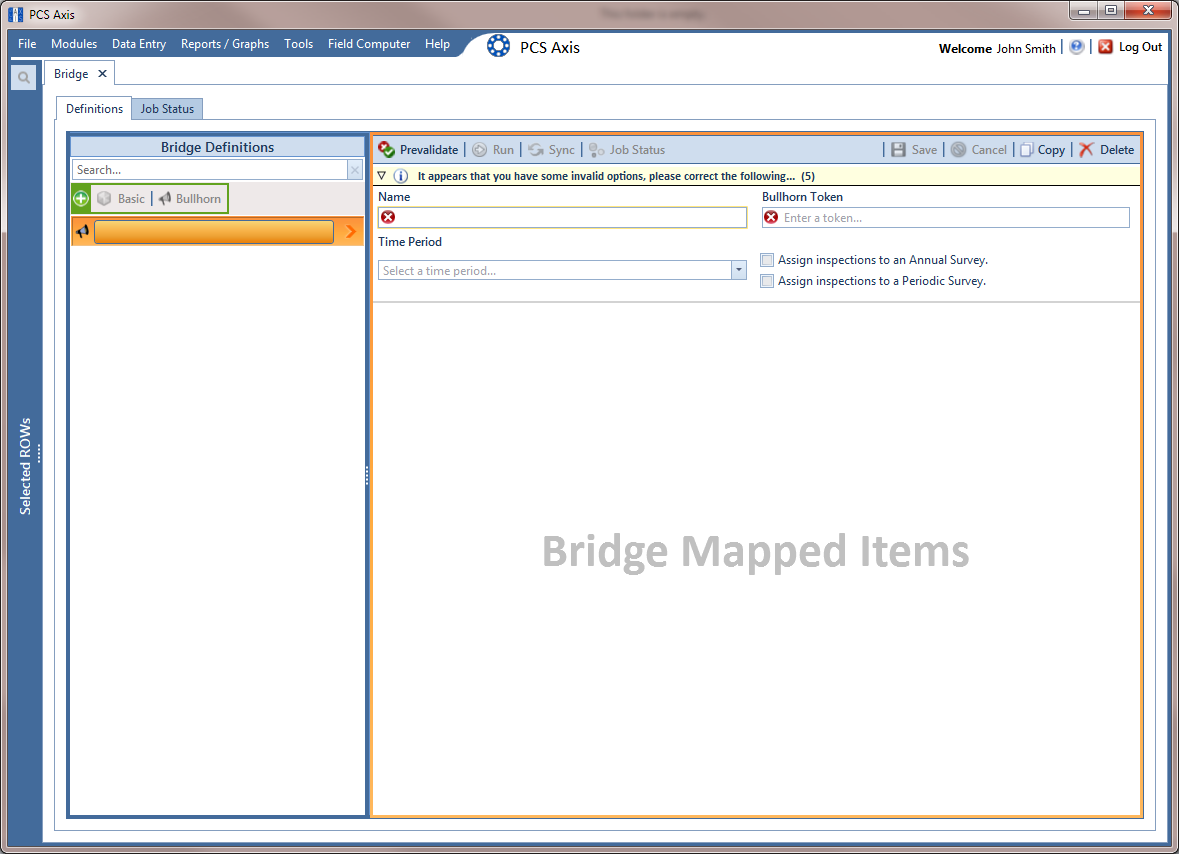
Task: Open the Modules menu
Action: pos(74,44)
